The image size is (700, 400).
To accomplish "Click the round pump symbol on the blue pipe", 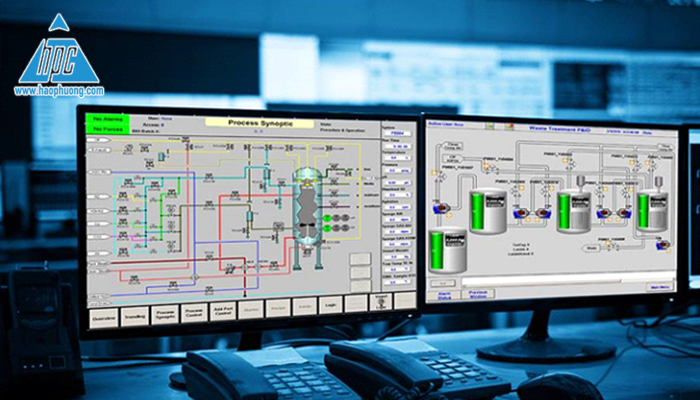I will click(x=194, y=277).
